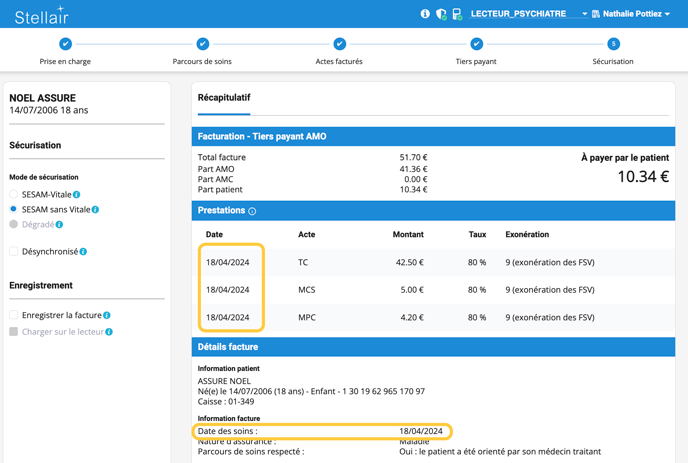The width and height of the screenshot is (688, 463).
Task: Click info icon next to Dégradé
Action: [x=59, y=225]
